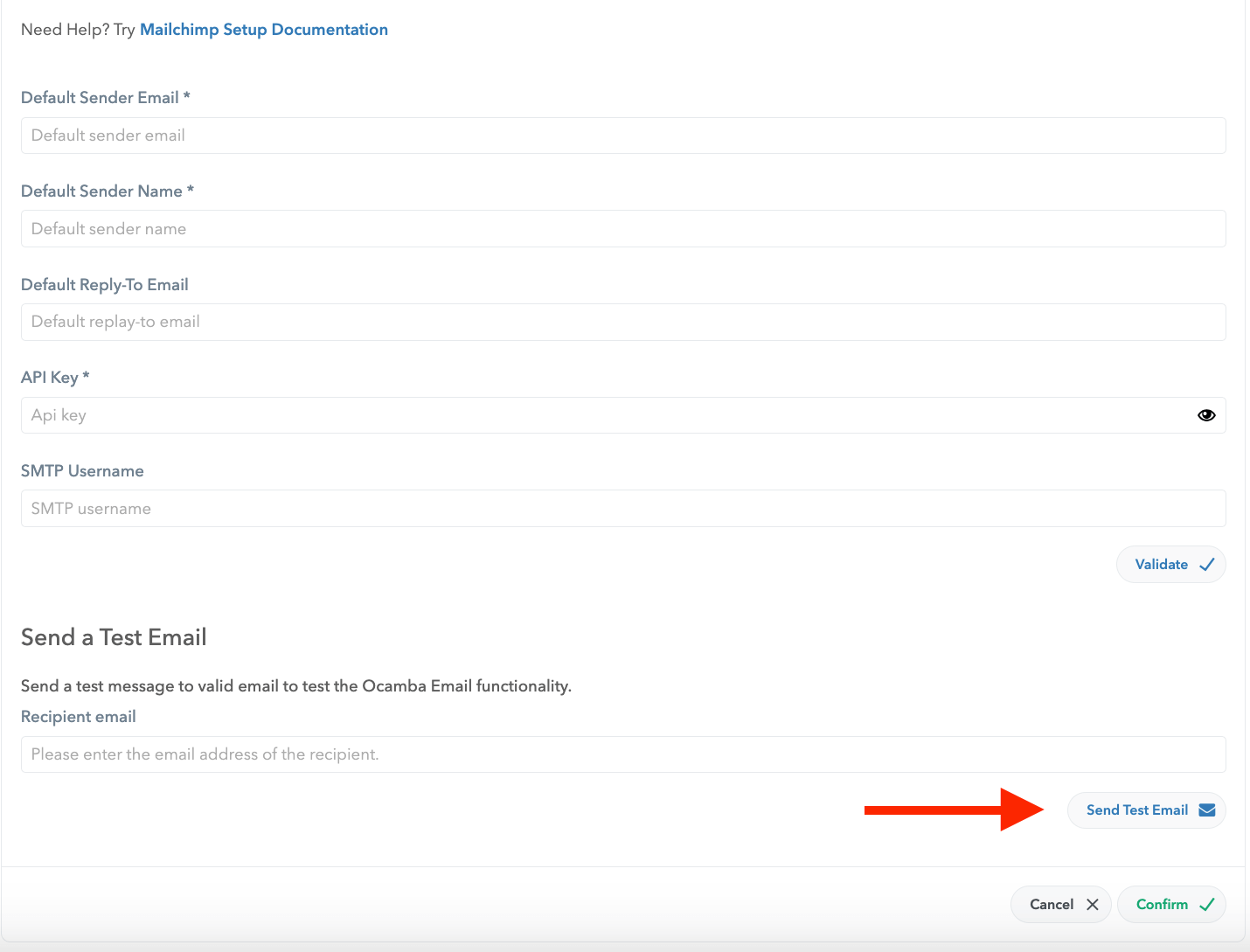Select the Default Reply-To Email field
The height and width of the screenshot is (952, 1250).
(623, 322)
